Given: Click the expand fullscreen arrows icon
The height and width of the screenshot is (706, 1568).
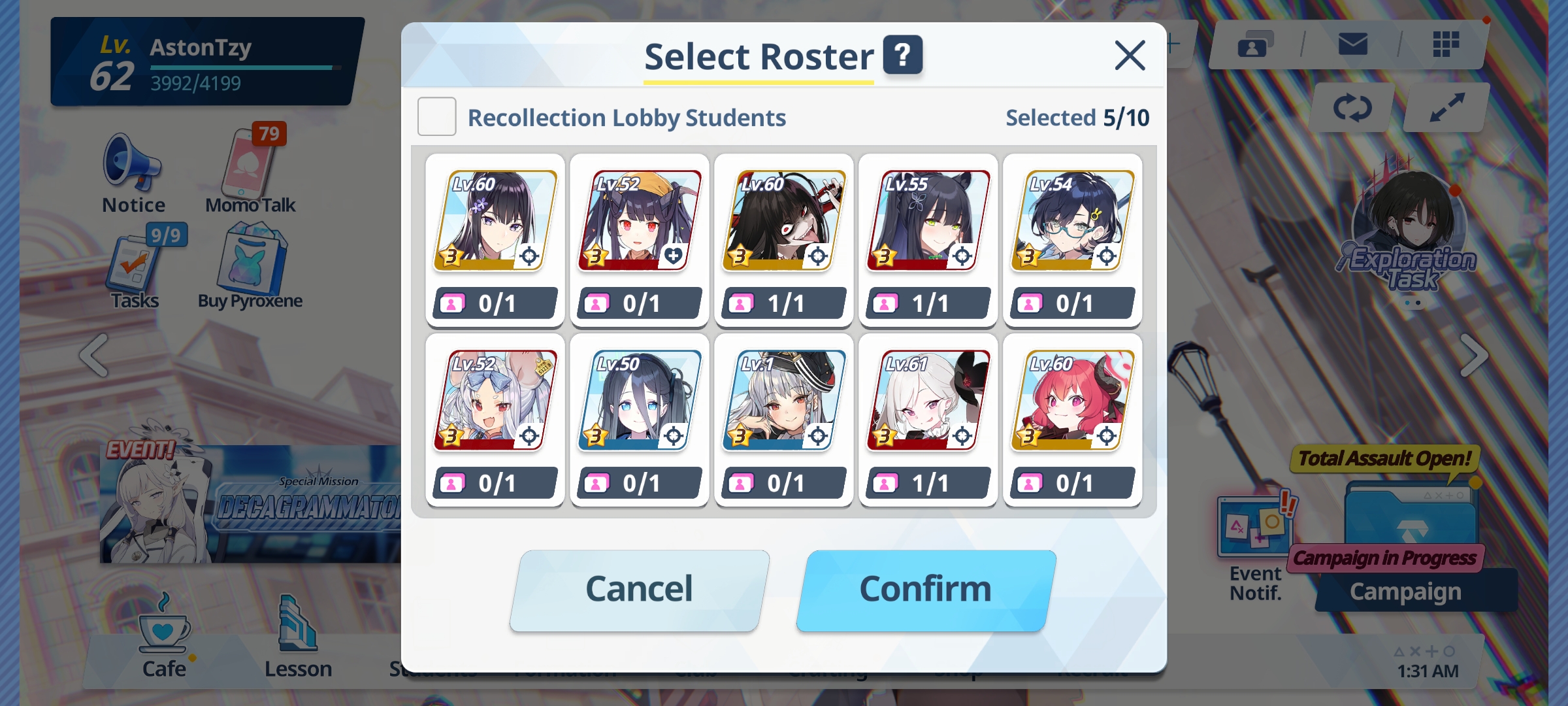Looking at the screenshot, I should click(1446, 108).
